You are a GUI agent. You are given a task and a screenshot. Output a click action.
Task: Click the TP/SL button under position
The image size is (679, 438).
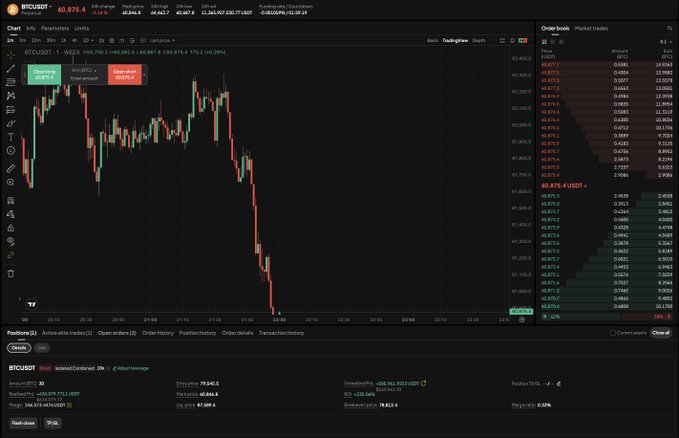pos(53,423)
